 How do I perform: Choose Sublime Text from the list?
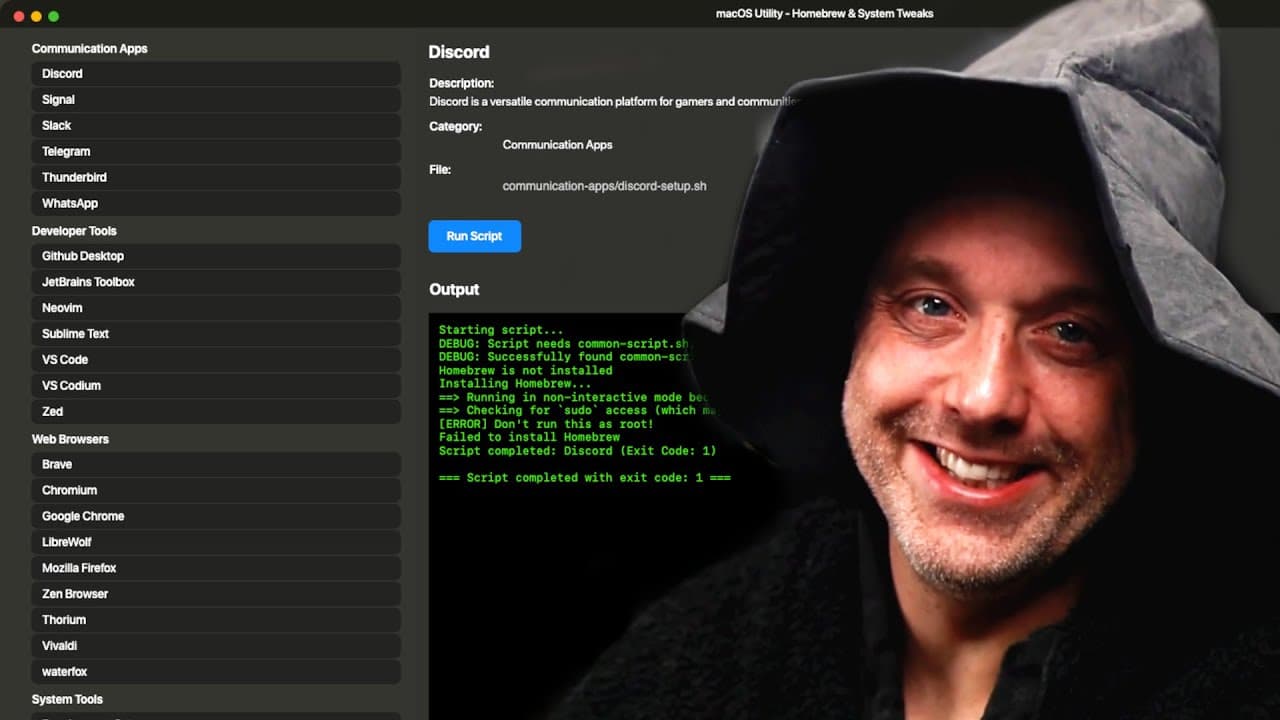[x=216, y=334]
